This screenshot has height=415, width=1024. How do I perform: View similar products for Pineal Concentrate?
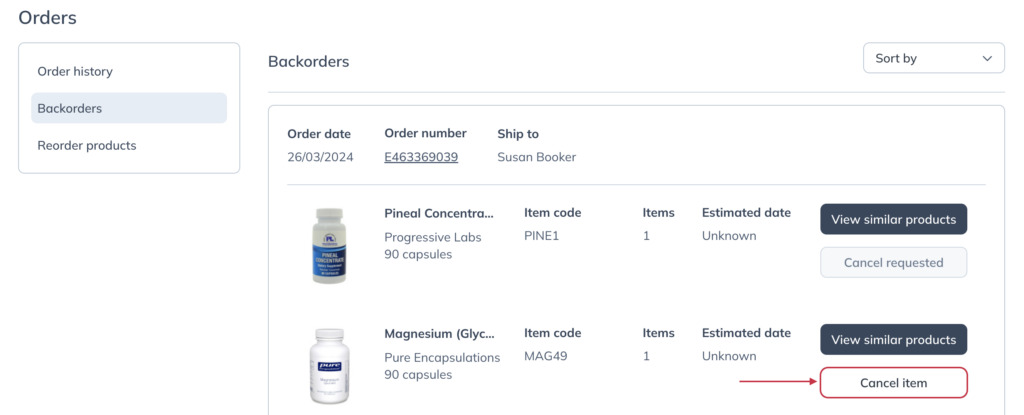point(893,219)
